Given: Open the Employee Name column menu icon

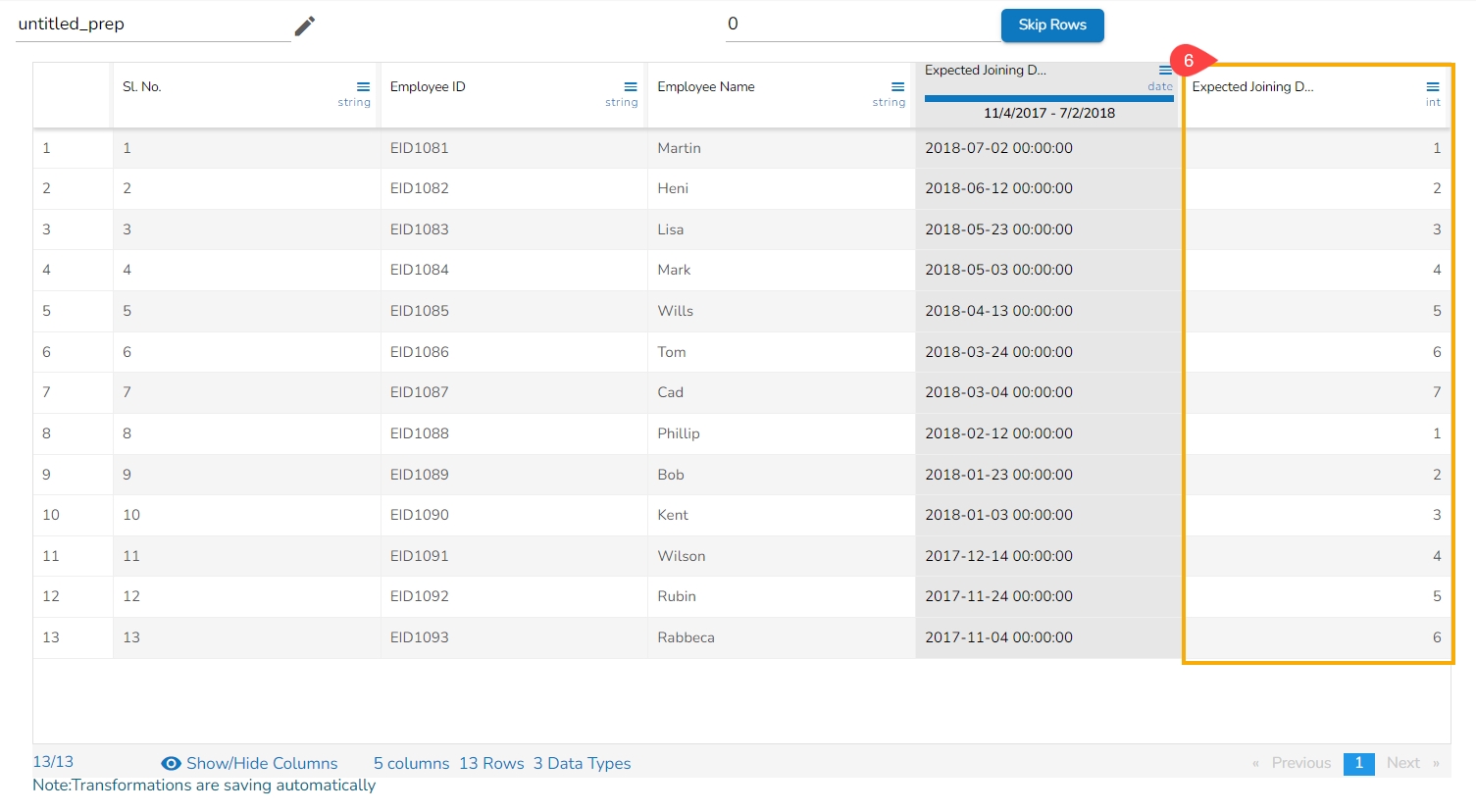Looking at the screenshot, I should click(x=897, y=87).
